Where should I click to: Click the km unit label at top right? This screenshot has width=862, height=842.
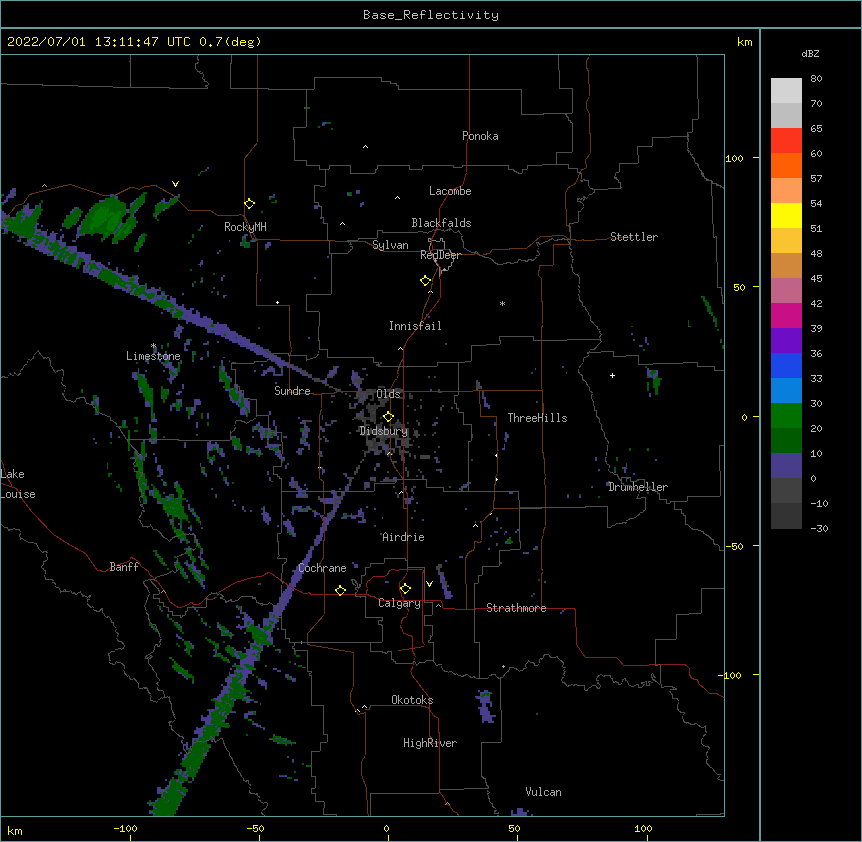[744, 42]
